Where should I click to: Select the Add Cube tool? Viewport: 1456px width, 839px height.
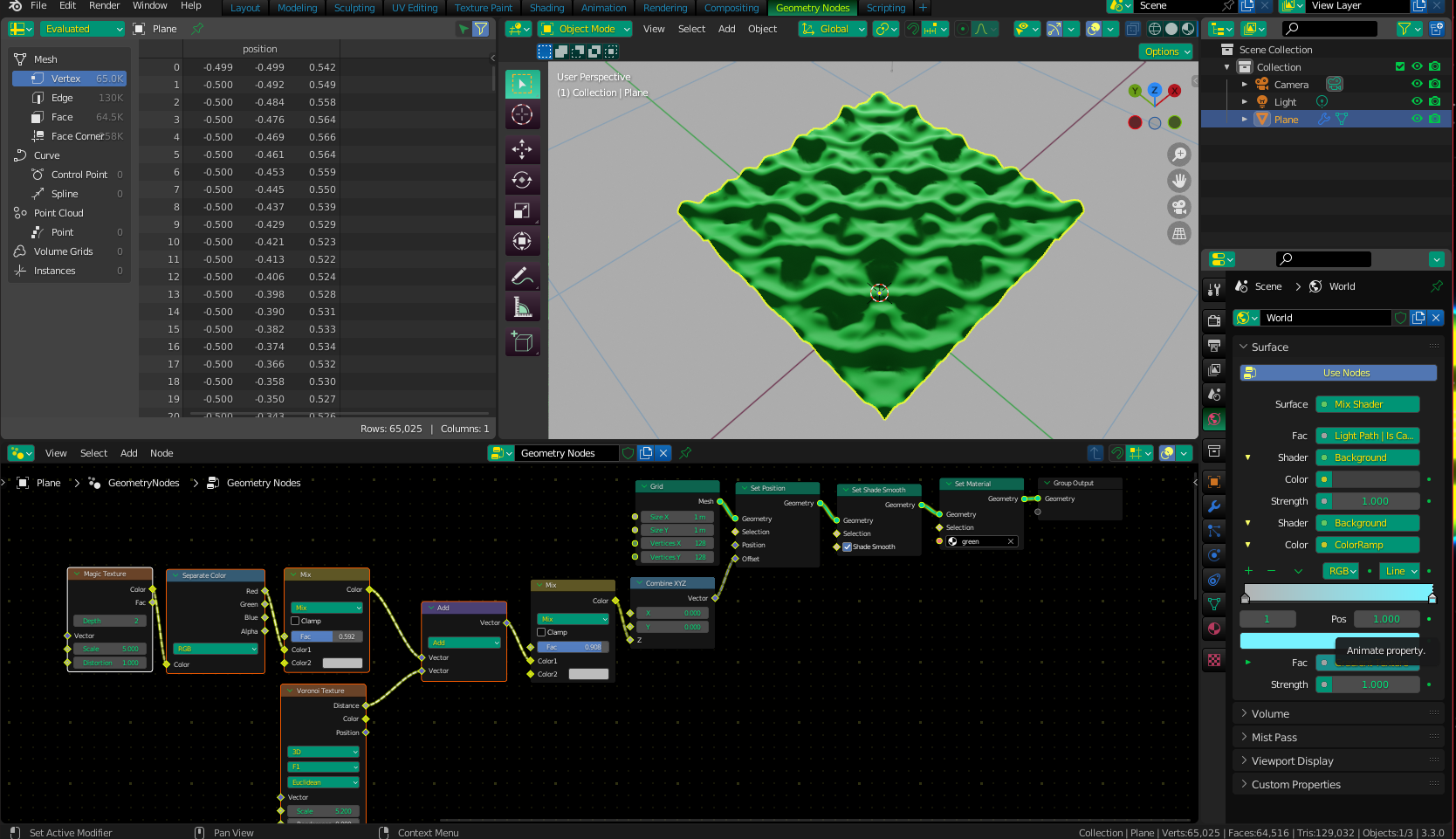[x=522, y=343]
